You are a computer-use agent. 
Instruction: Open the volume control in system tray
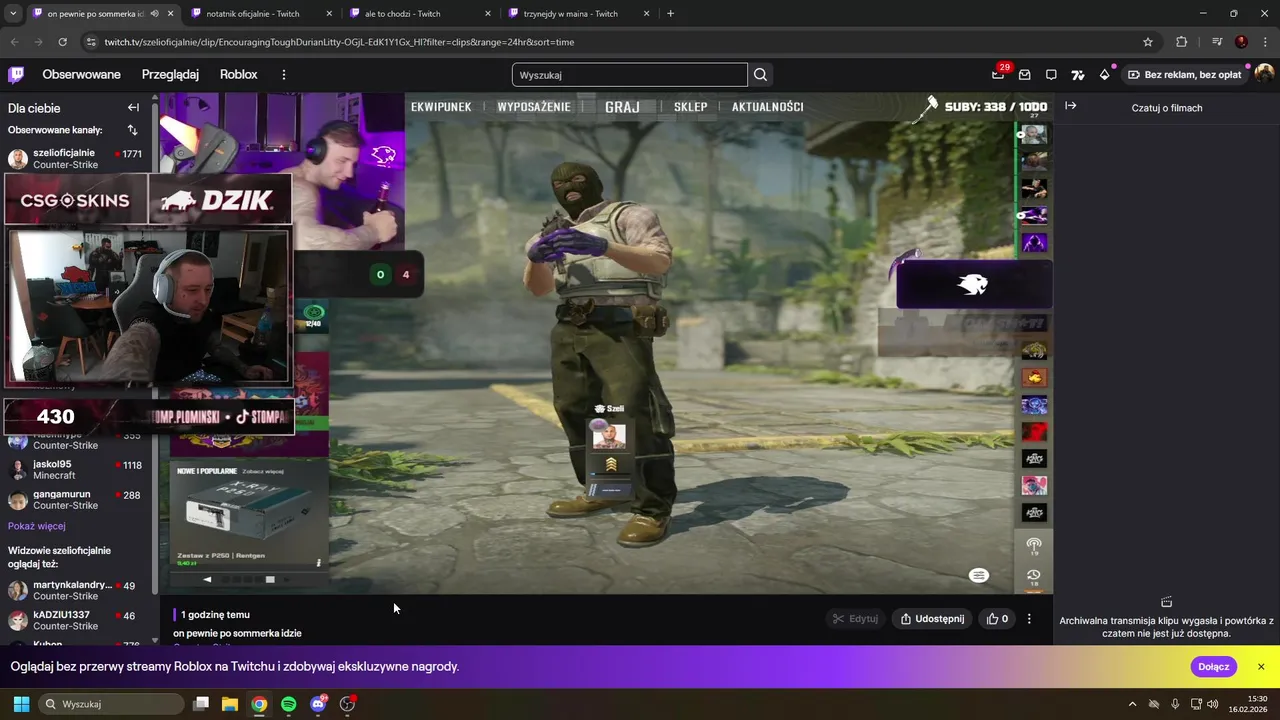click(x=1213, y=704)
